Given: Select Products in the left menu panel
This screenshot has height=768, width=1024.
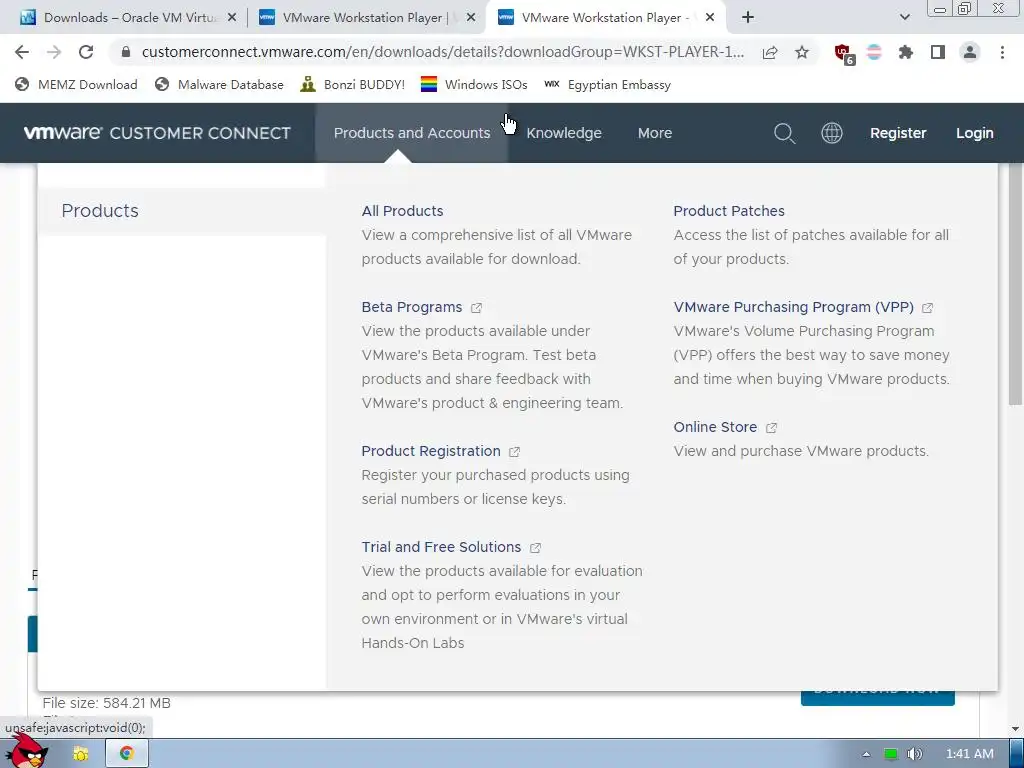Looking at the screenshot, I should coord(182,211).
